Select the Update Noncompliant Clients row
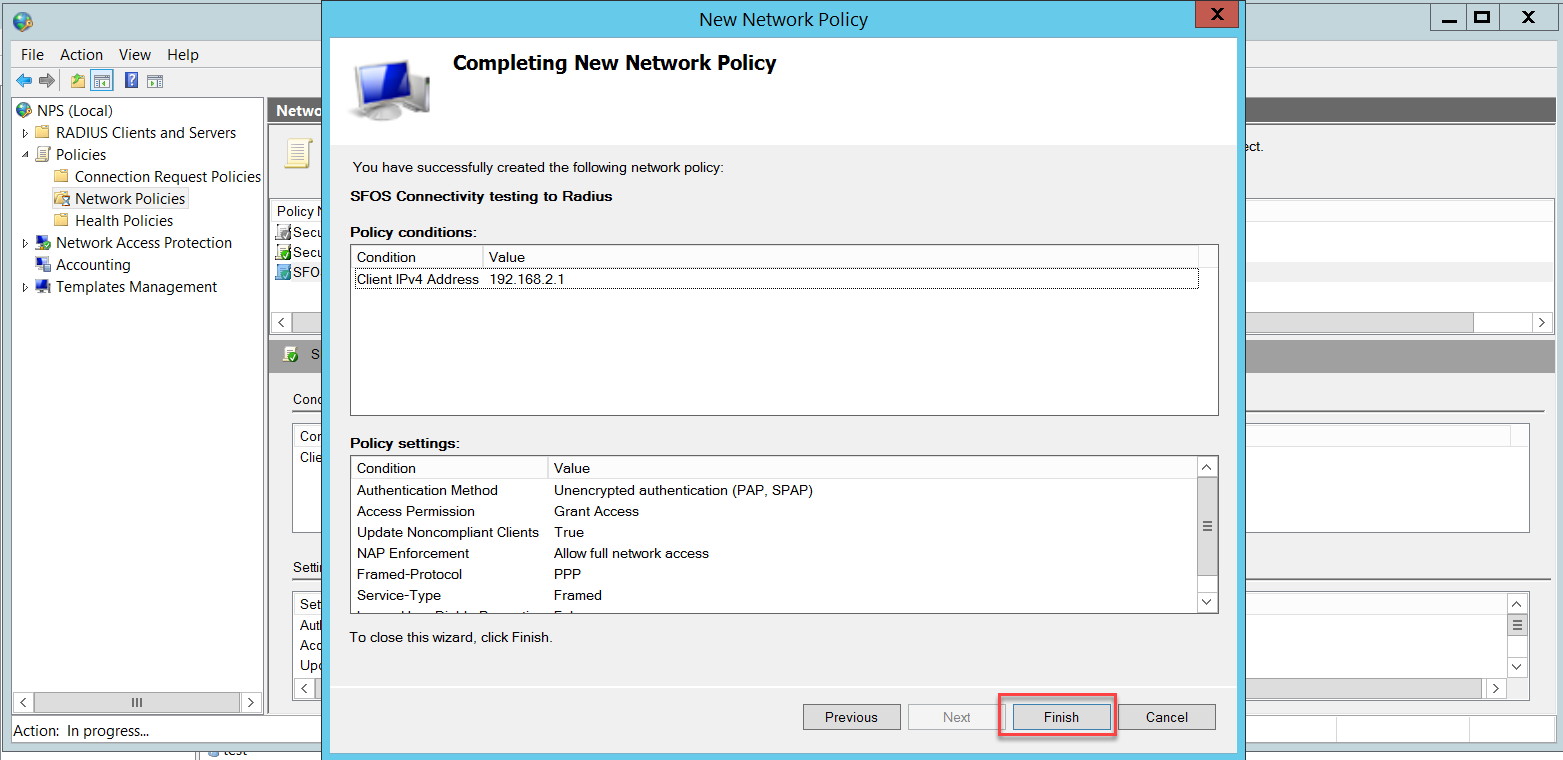The image size is (1563, 760). pyautogui.click(x=774, y=532)
